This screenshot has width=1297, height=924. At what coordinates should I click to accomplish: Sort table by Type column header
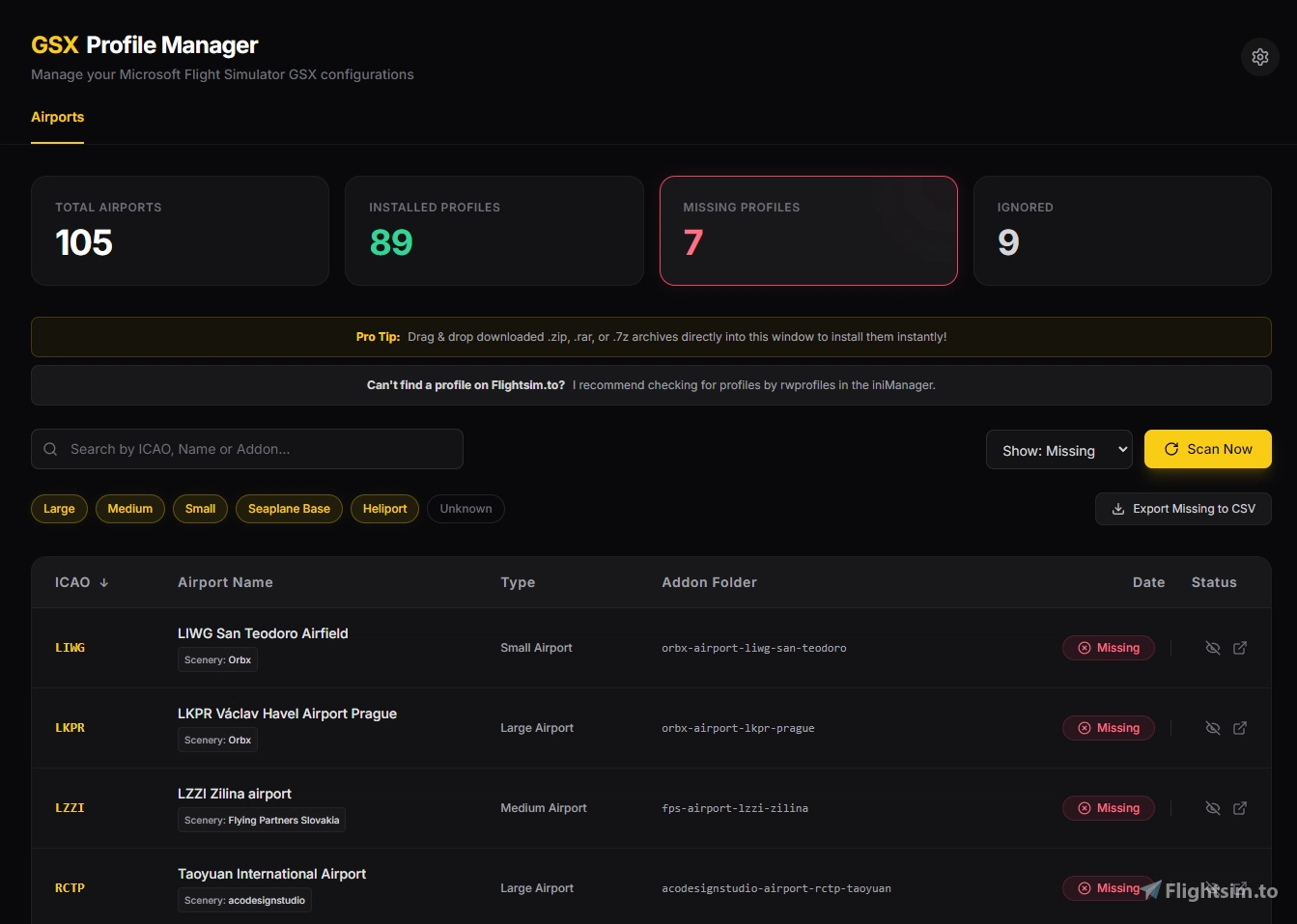[x=518, y=582]
